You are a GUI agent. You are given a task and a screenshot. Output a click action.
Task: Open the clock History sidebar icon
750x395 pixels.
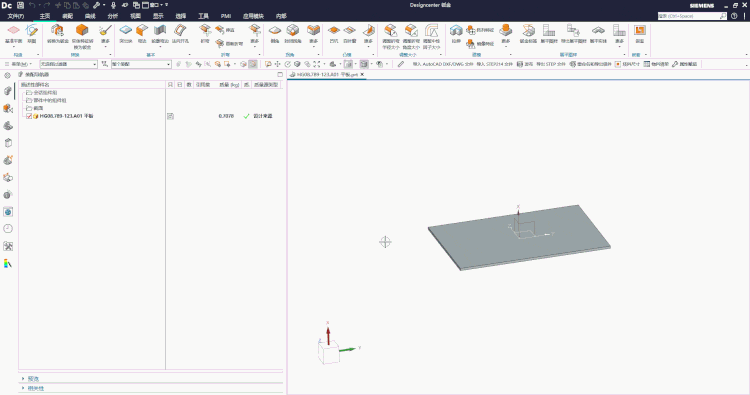pos(8,229)
